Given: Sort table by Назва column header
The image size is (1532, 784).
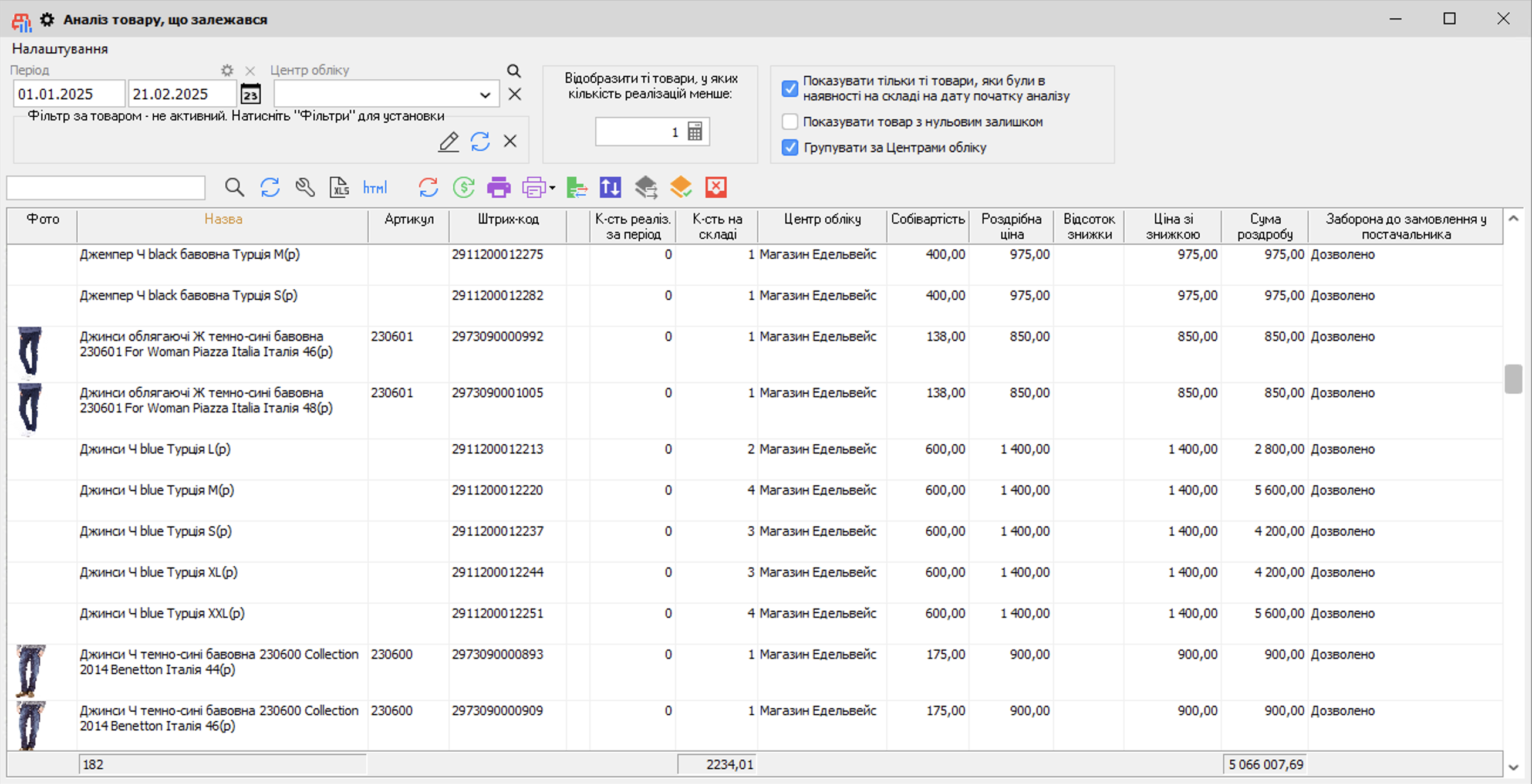Looking at the screenshot, I should pos(223,219).
